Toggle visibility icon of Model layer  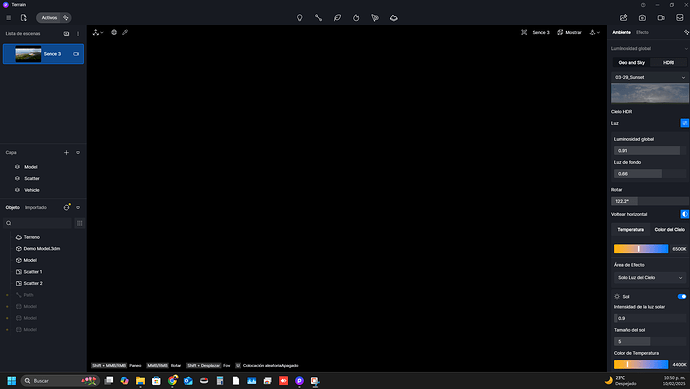point(17,167)
